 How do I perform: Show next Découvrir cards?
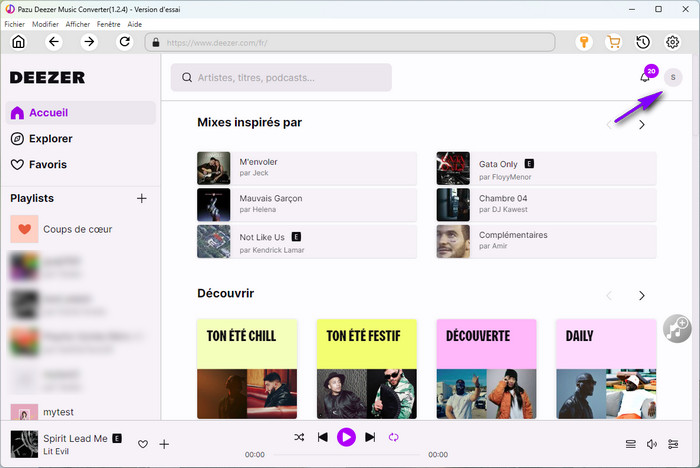point(642,296)
